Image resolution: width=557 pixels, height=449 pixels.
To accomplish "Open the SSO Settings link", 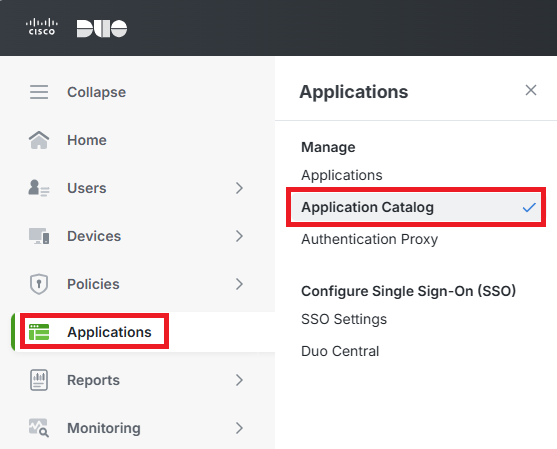I will 344,319.
